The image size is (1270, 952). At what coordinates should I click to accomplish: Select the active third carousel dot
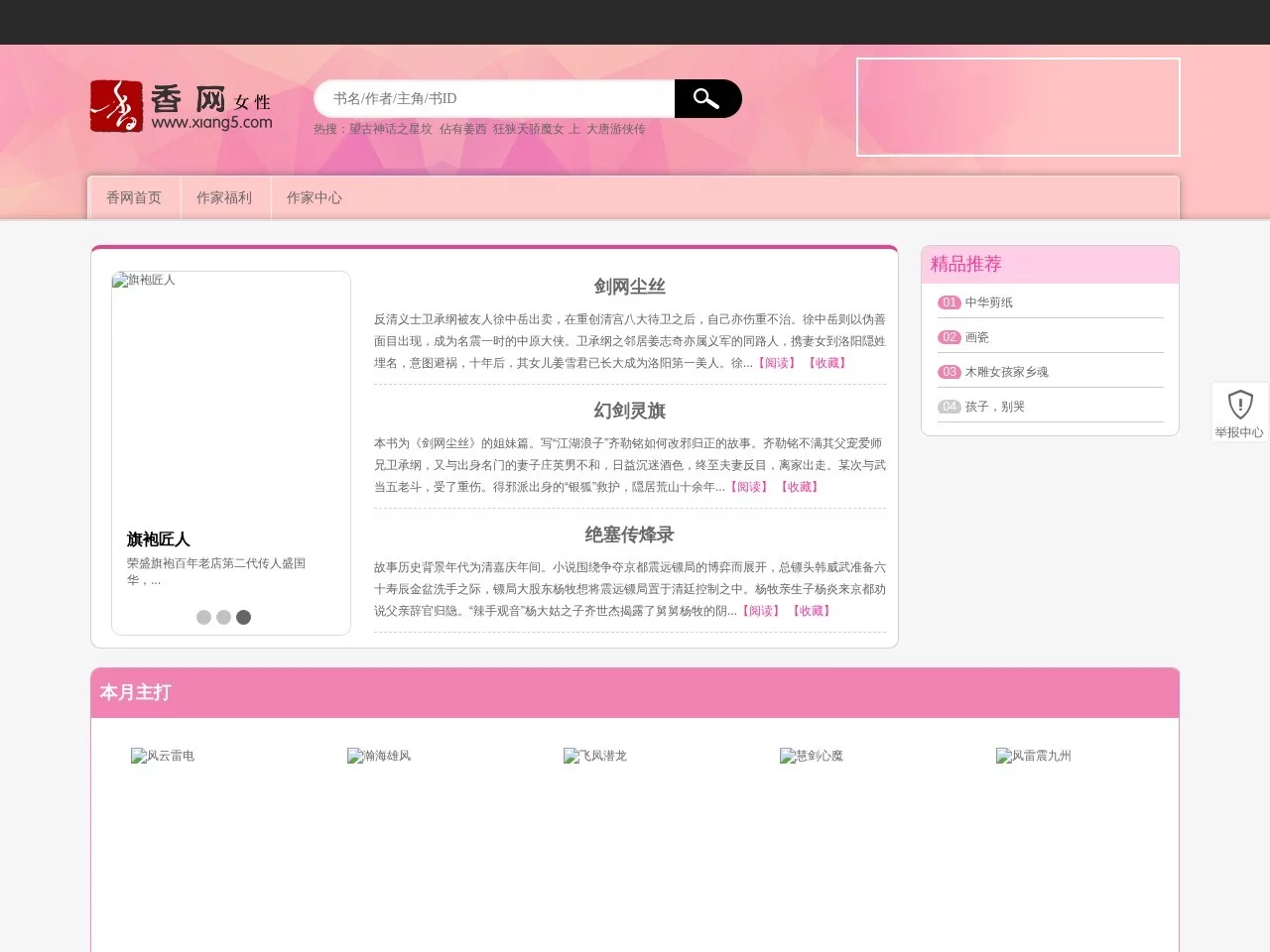243,617
